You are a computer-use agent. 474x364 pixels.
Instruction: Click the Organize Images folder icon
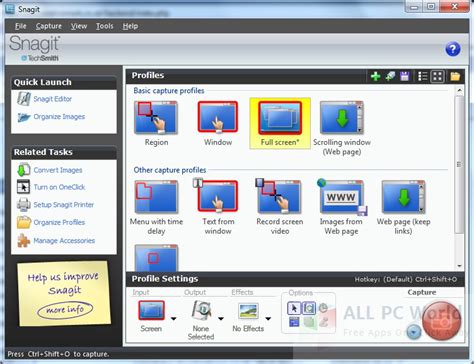[x=24, y=117]
